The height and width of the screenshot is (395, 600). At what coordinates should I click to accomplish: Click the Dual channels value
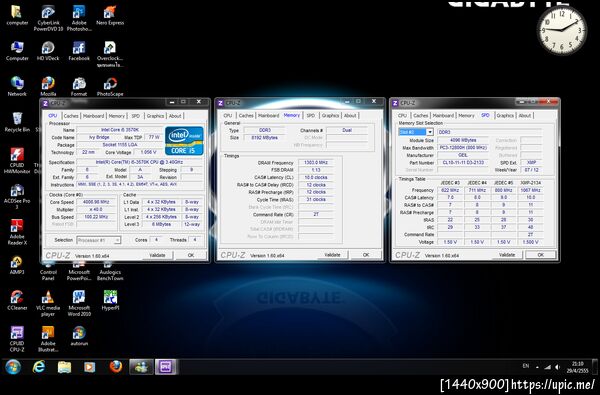[x=347, y=130]
